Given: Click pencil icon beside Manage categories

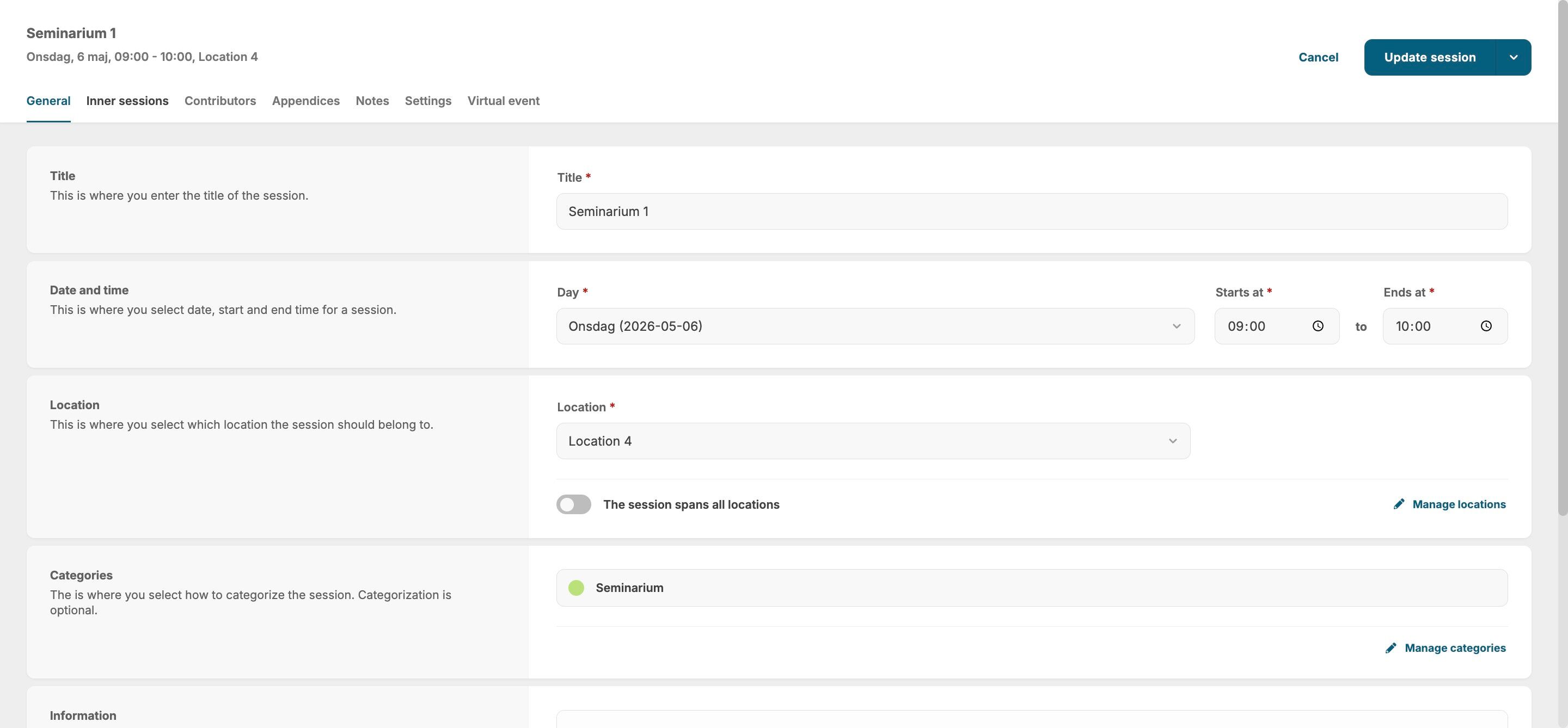Looking at the screenshot, I should (1391, 647).
